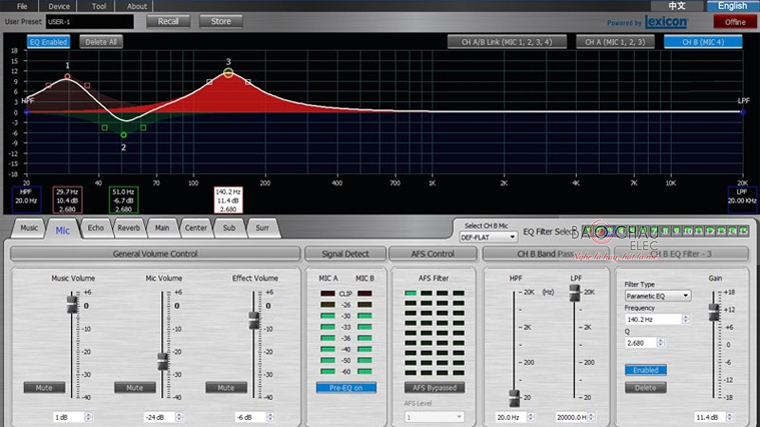Viewport: 760px width, 427px height.
Task: Toggle the AFS Bypassed button
Action: point(434,388)
